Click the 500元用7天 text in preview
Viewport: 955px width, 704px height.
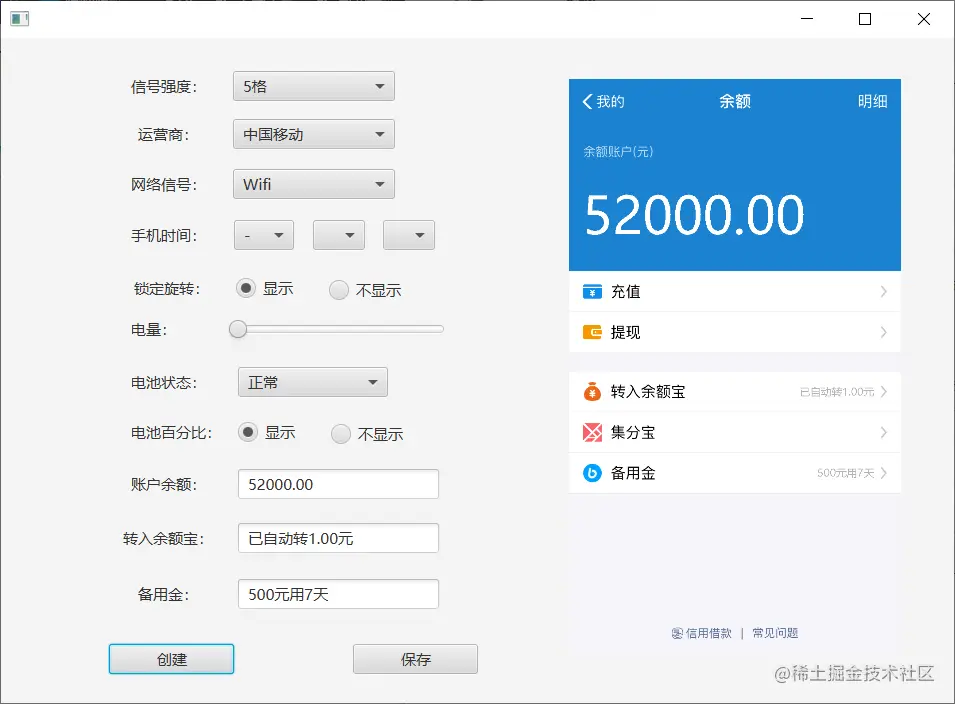click(845, 473)
